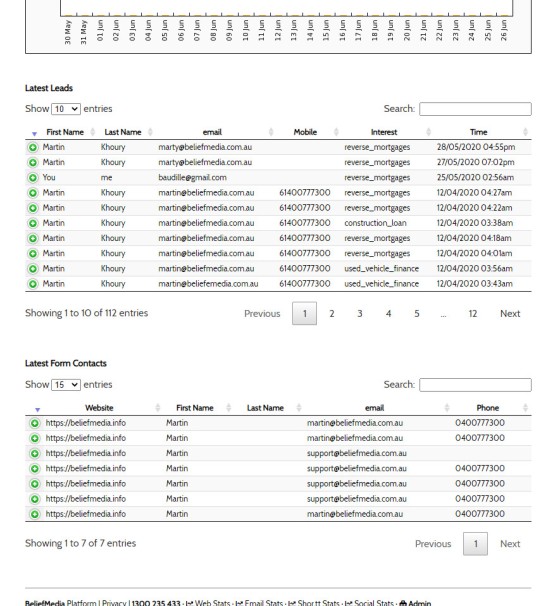Select page 1 in Form Contacts pagination

pos(475,544)
